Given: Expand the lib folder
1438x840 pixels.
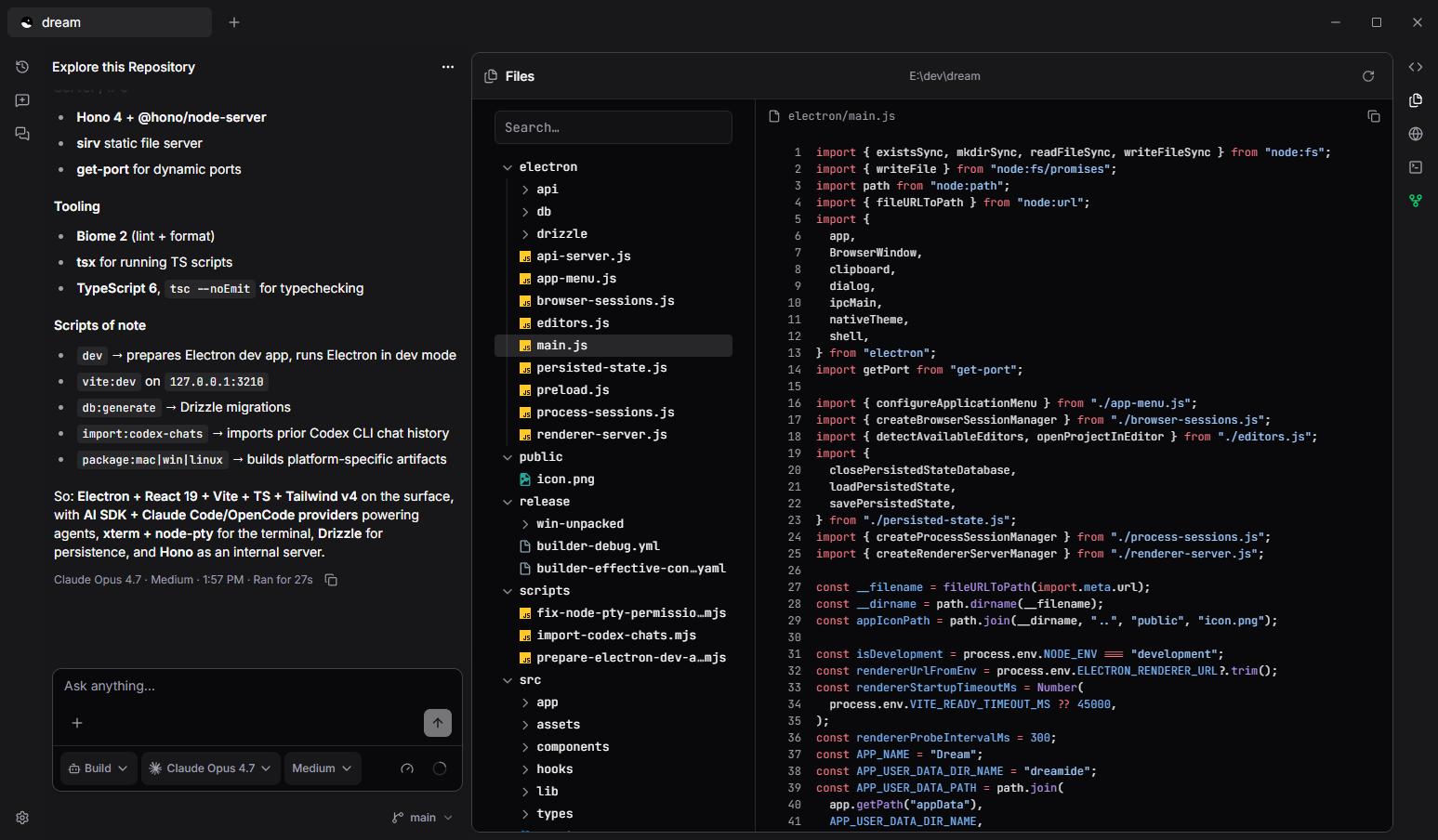Looking at the screenshot, I should coord(613,792).
